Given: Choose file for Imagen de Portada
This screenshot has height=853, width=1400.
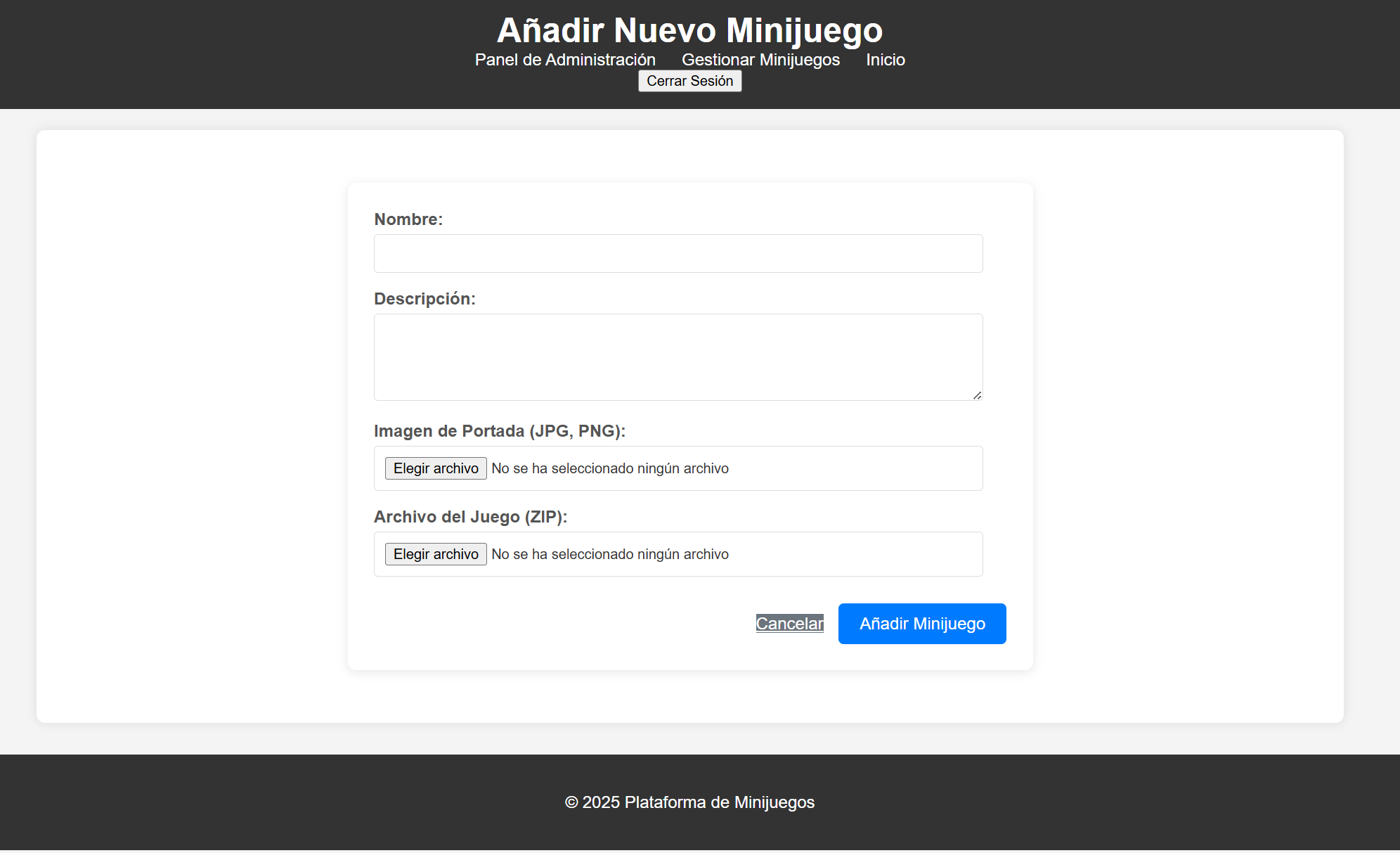Looking at the screenshot, I should [436, 468].
